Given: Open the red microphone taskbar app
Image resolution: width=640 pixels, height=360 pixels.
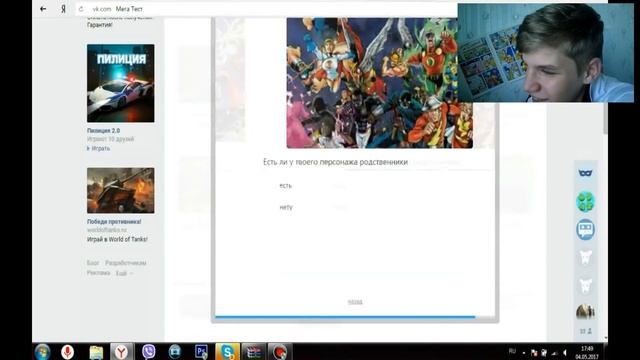Looking at the screenshot, I should click(67, 351).
